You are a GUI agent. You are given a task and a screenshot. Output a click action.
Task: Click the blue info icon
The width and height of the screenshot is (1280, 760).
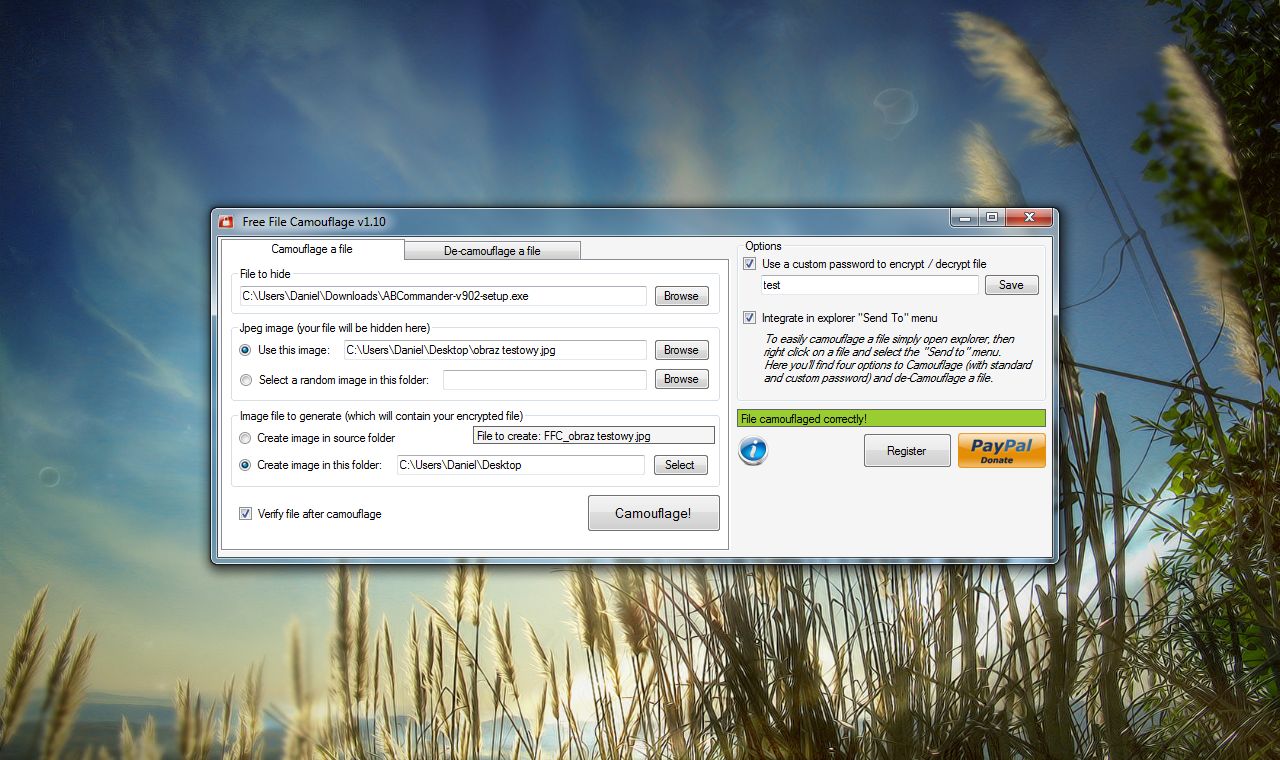(753, 451)
